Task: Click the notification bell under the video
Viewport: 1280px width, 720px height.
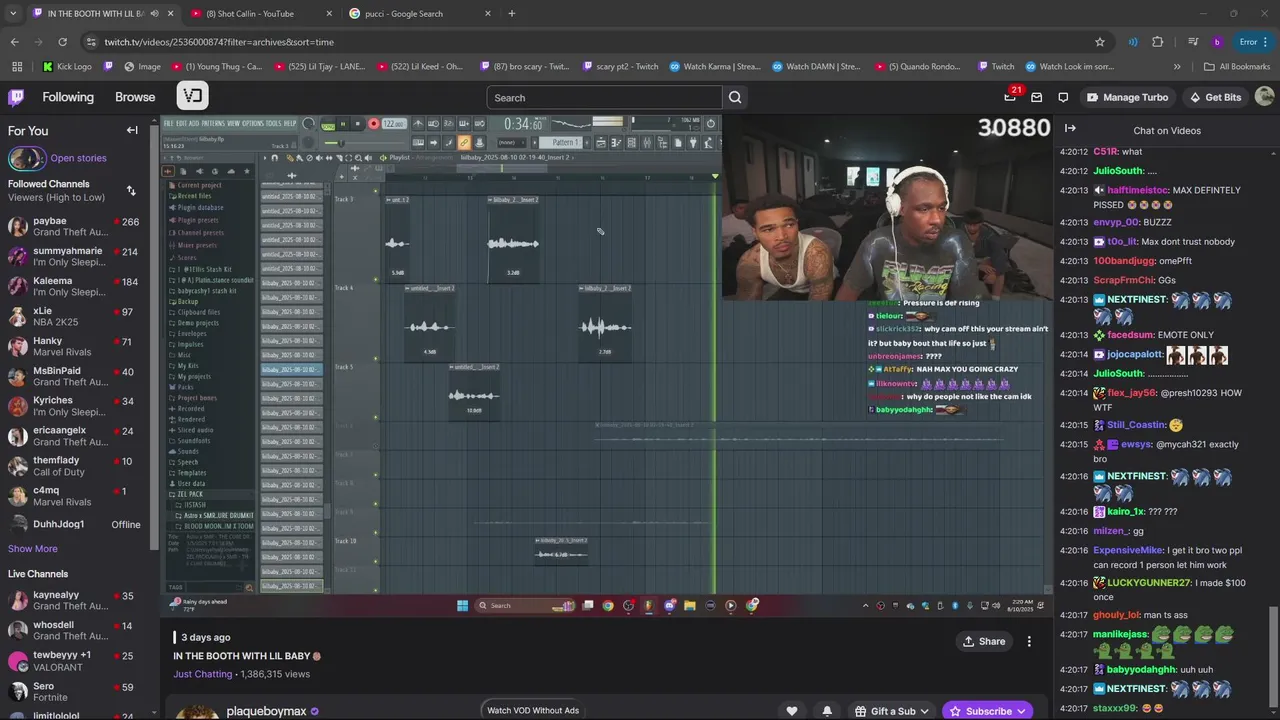Action: click(x=827, y=711)
